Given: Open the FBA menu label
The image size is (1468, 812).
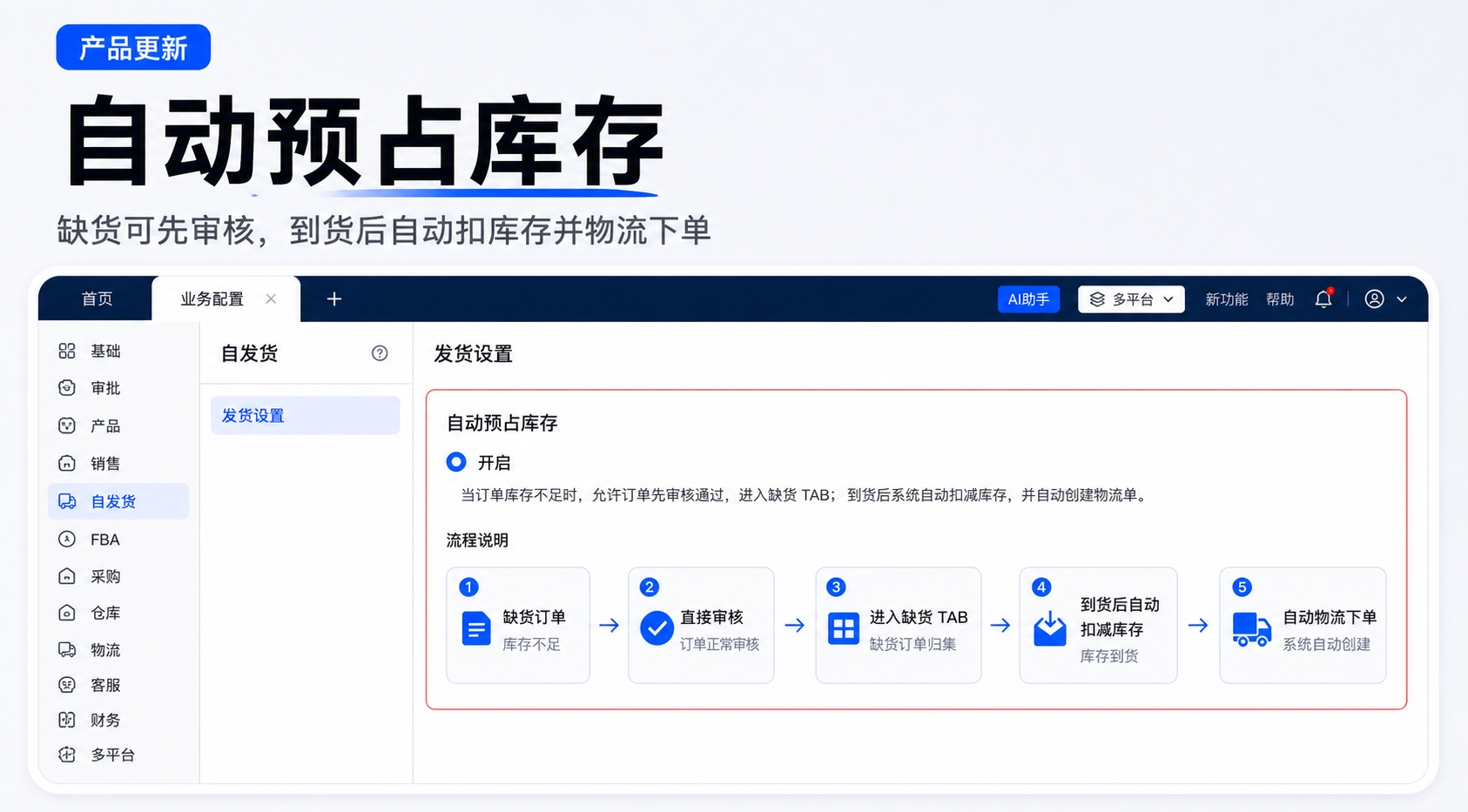Looking at the screenshot, I should pyautogui.click(x=105, y=540).
